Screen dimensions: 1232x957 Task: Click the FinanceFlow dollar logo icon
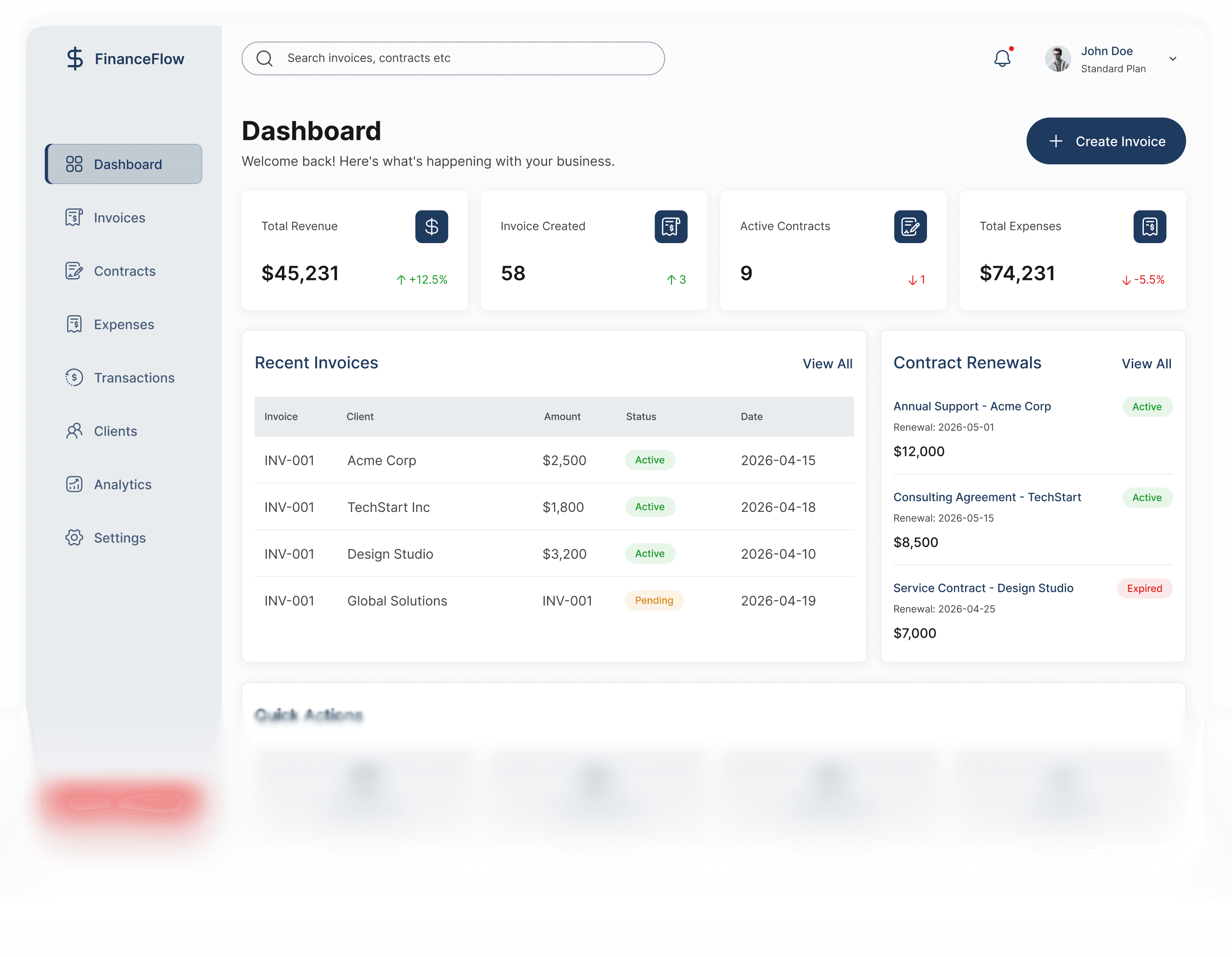74,59
